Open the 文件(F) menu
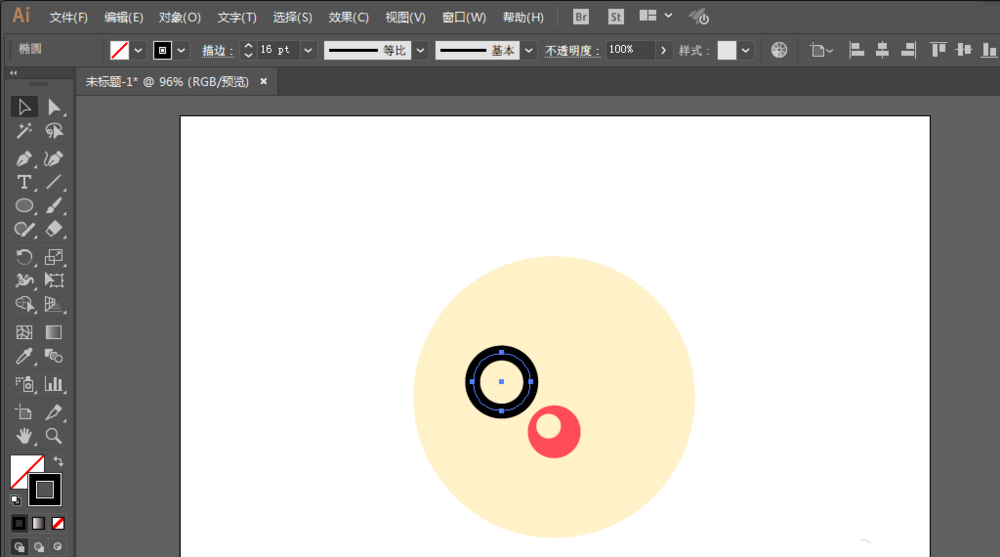 [68, 17]
